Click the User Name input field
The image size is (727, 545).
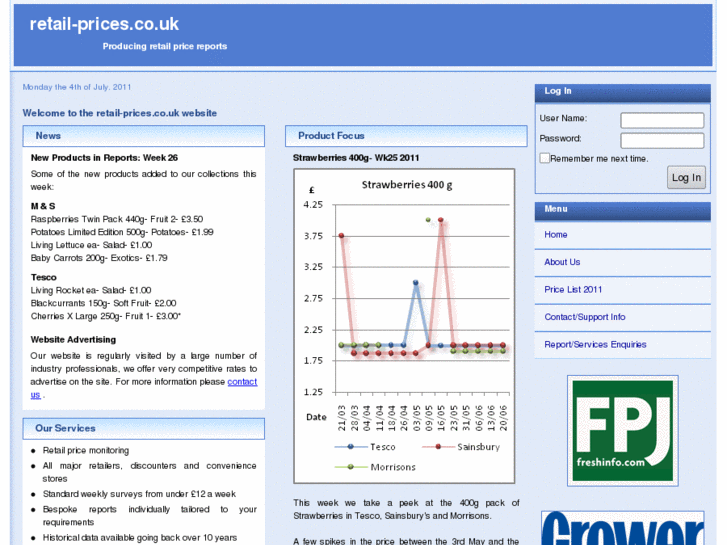point(662,120)
